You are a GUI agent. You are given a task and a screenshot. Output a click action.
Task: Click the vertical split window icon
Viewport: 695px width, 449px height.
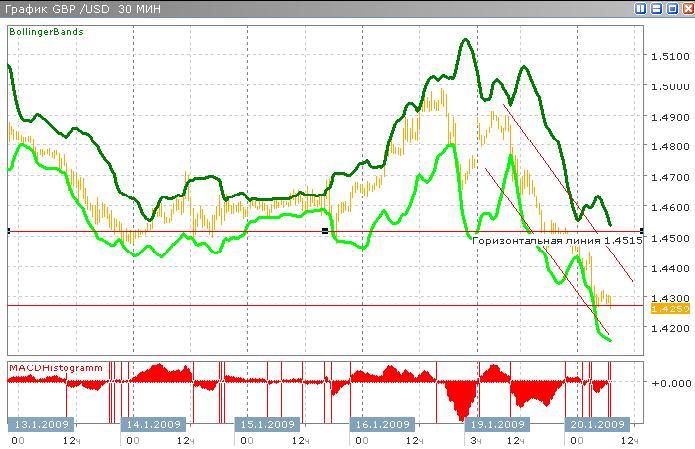click(x=641, y=8)
